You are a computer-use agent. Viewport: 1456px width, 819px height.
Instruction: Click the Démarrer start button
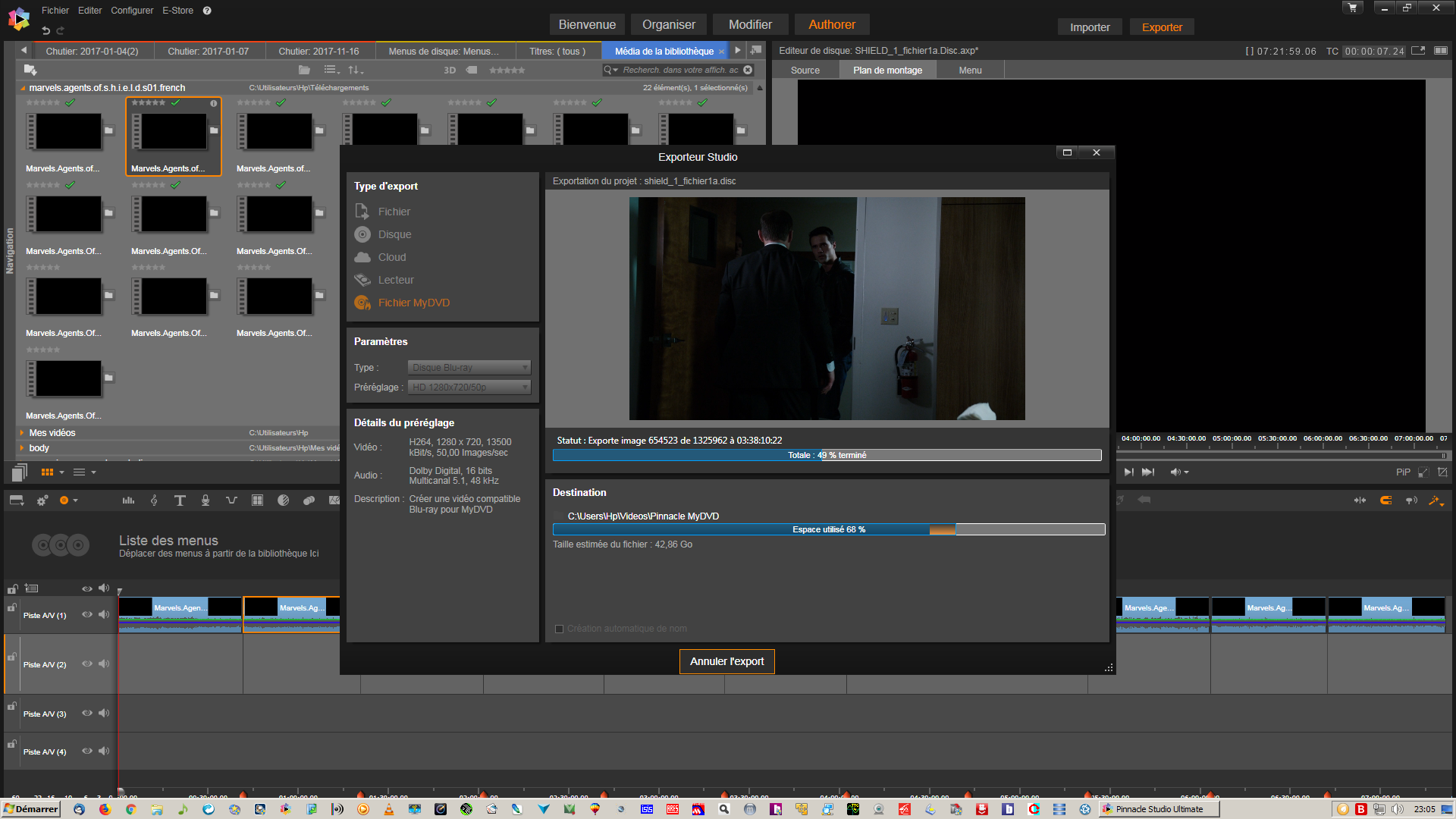click(x=31, y=809)
